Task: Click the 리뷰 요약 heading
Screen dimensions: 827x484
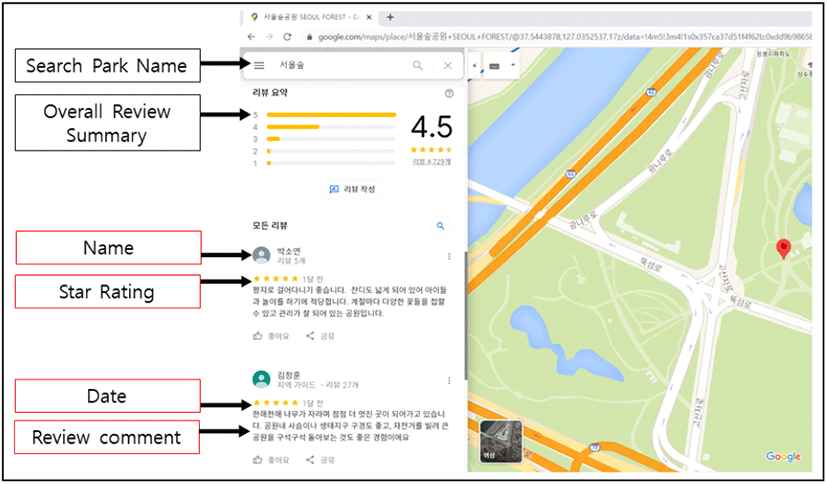Action: coord(270,93)
